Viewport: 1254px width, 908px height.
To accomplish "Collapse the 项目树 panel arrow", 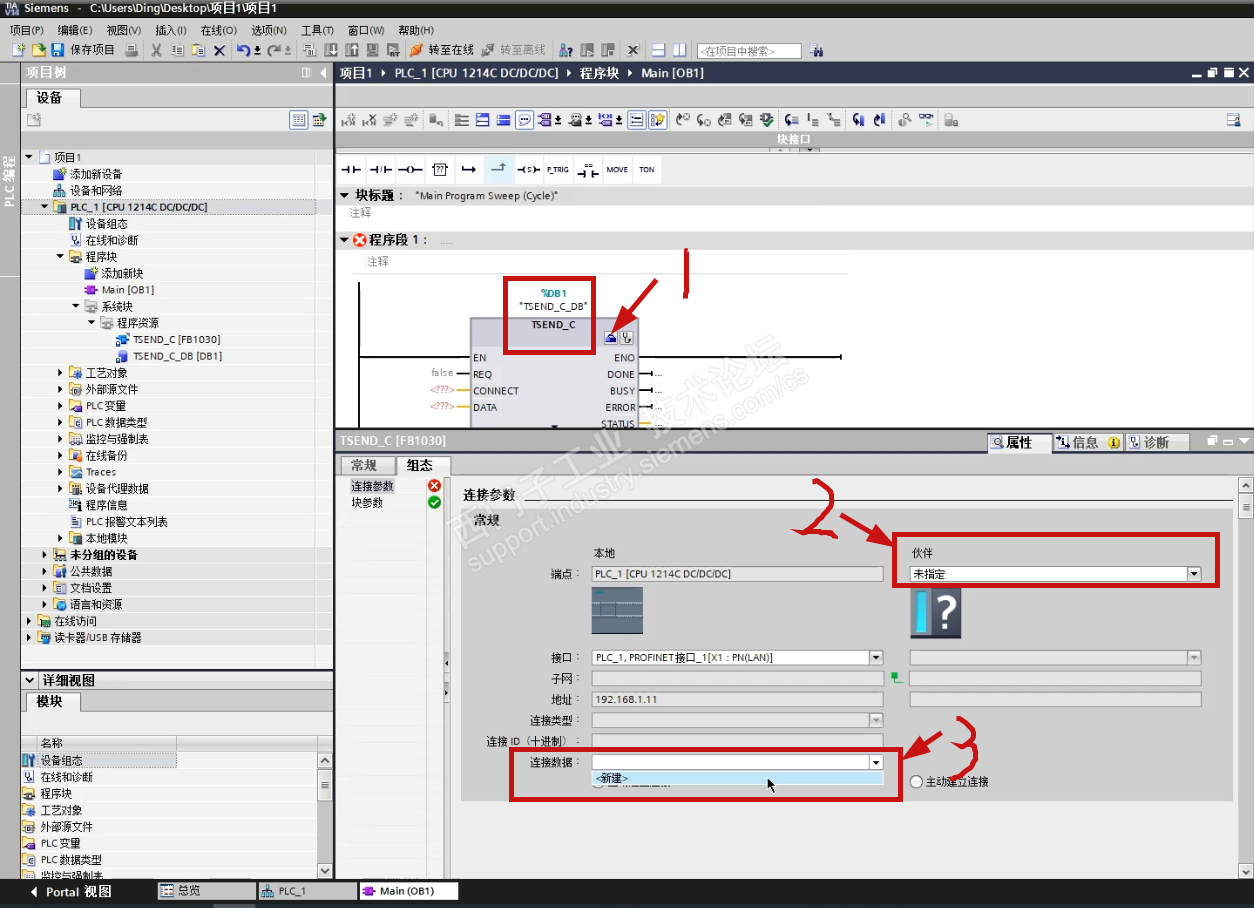I will (323, 73).
